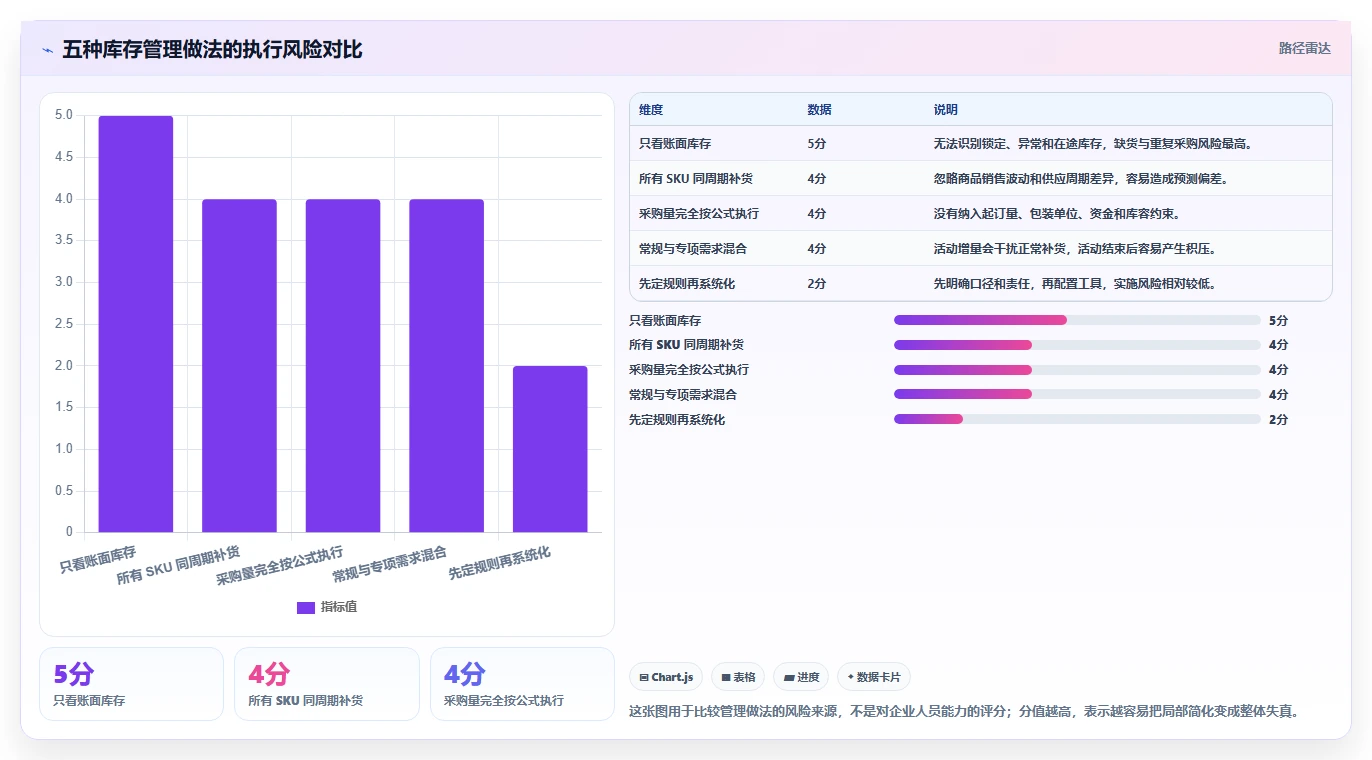This screenshot has height=760, width=1372.
Task: Click the 5分 label after progress bar
Action: click(x=1278, y=320)
